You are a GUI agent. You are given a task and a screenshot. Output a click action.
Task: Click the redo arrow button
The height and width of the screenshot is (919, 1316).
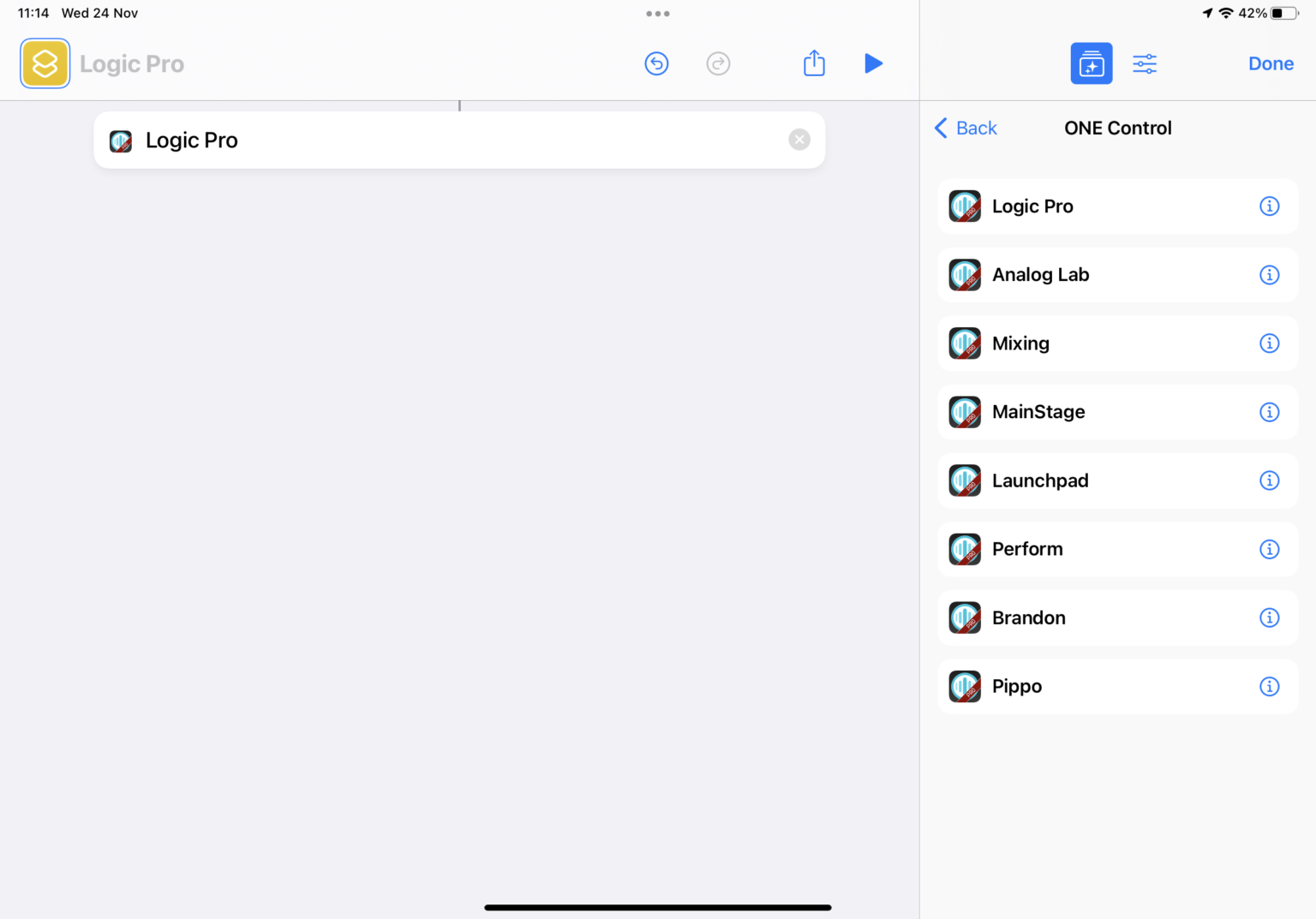point(718,63)
